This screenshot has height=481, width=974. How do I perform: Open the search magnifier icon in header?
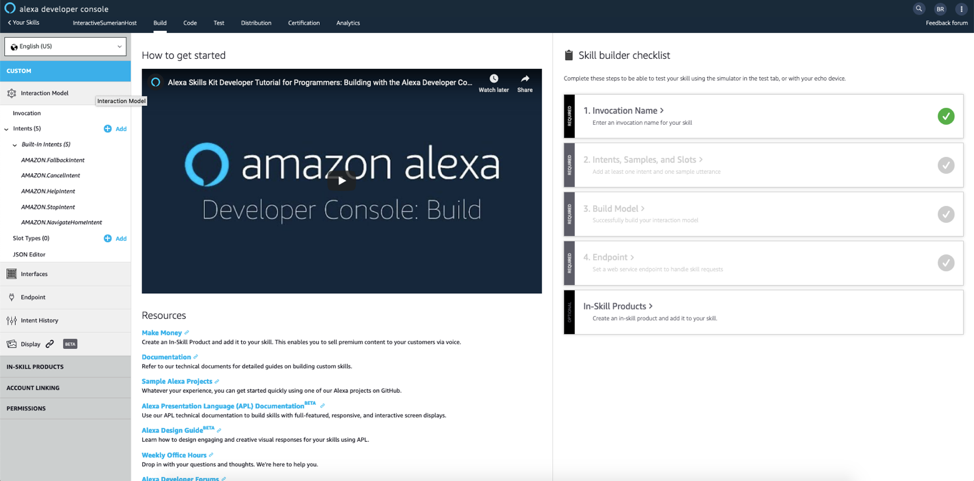pyautogui.click(x=919, y=9)
